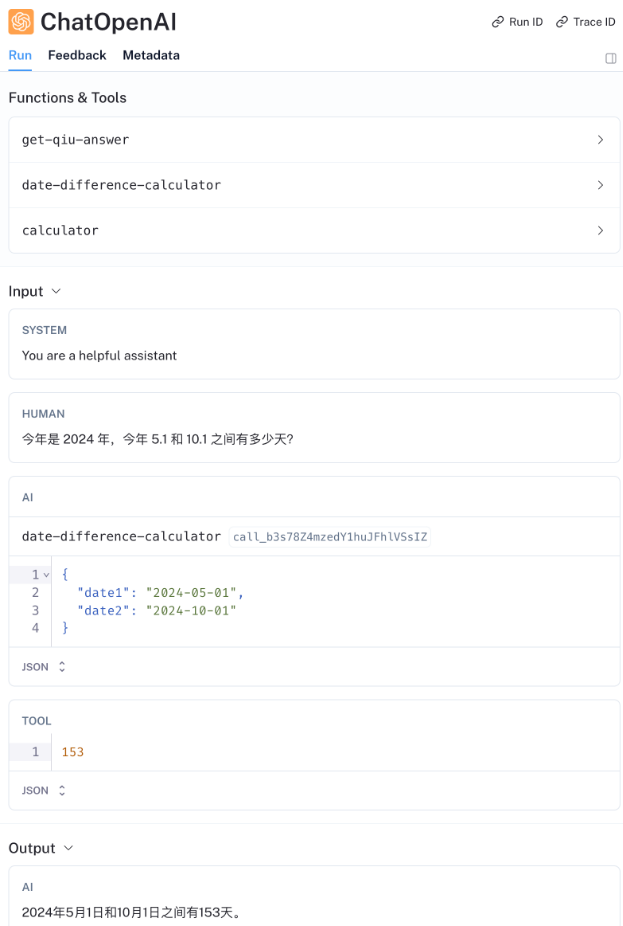Click the OpenAI logo icon

tap(20, 20)
